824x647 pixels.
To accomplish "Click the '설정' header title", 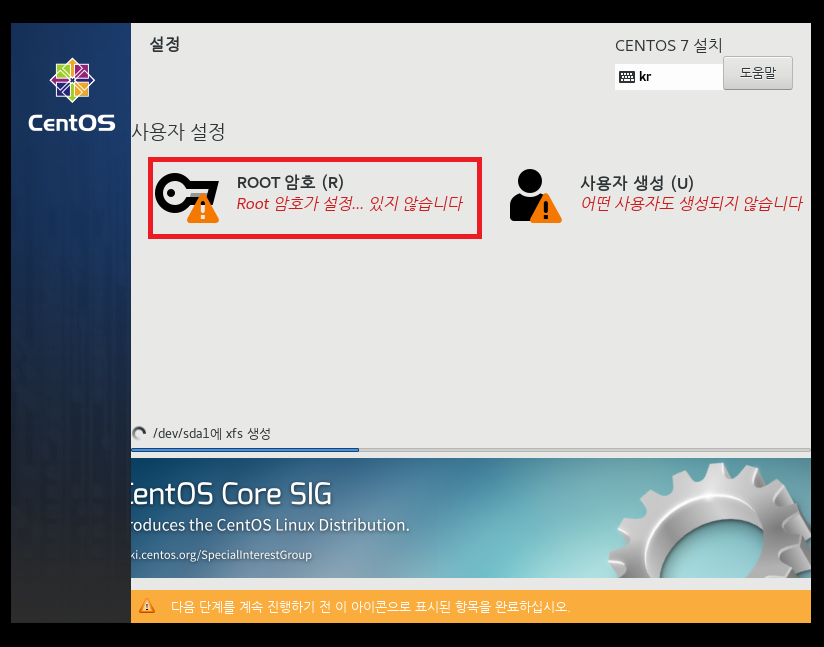I will coord(165,44).
